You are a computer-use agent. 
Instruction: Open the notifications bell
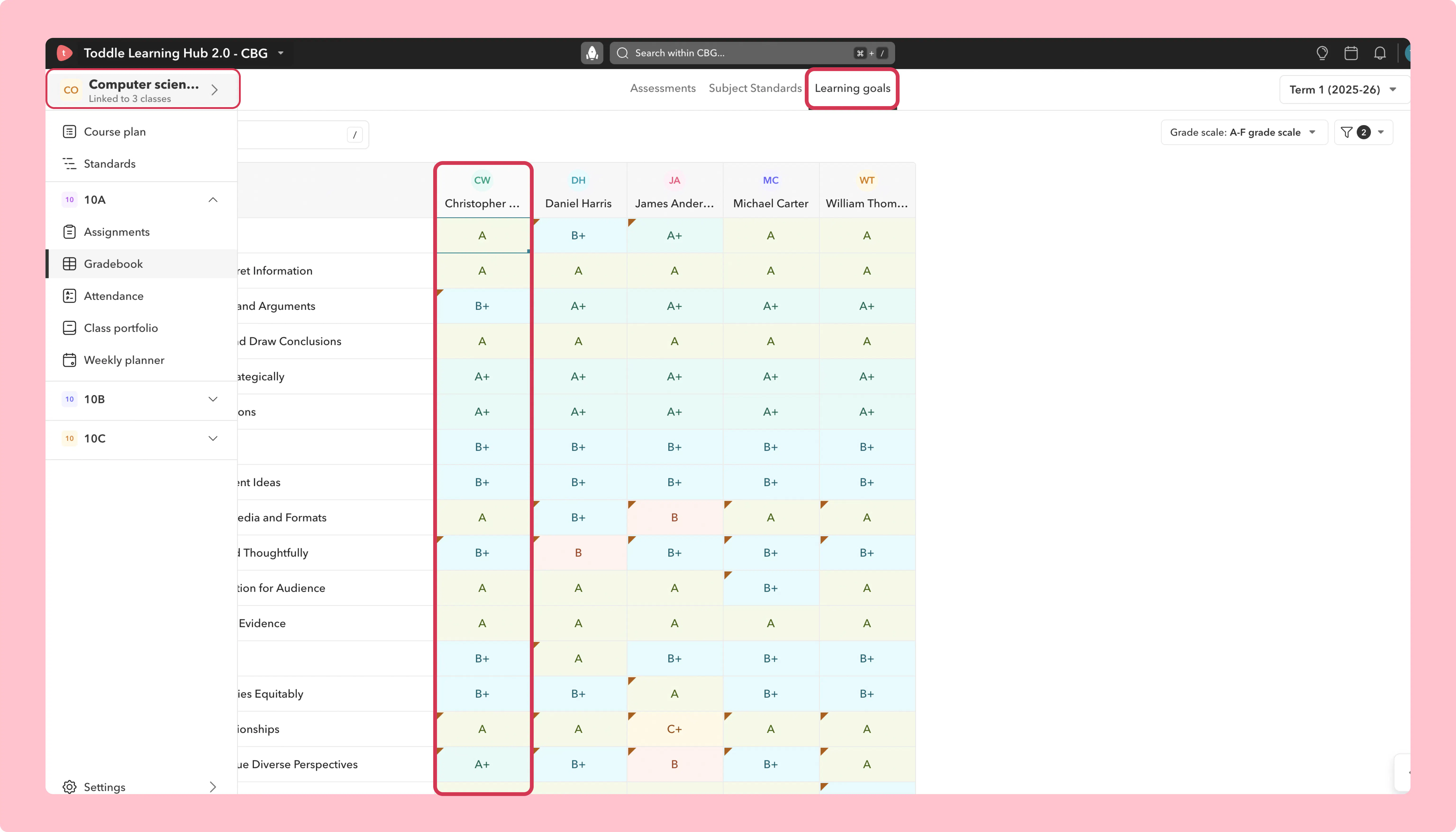tap(1380, 53)
